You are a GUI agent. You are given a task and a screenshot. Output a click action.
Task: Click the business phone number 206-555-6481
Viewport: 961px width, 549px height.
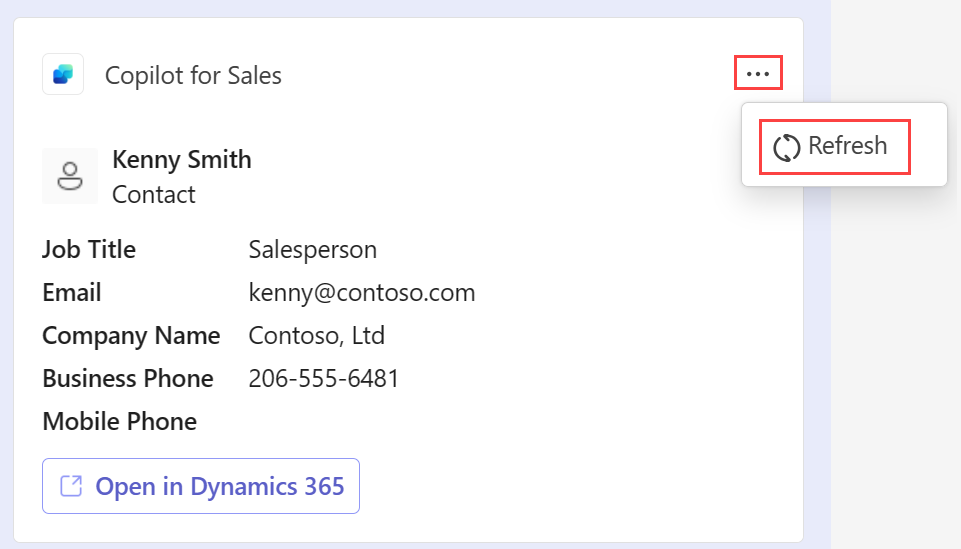[x=323, y=379]
